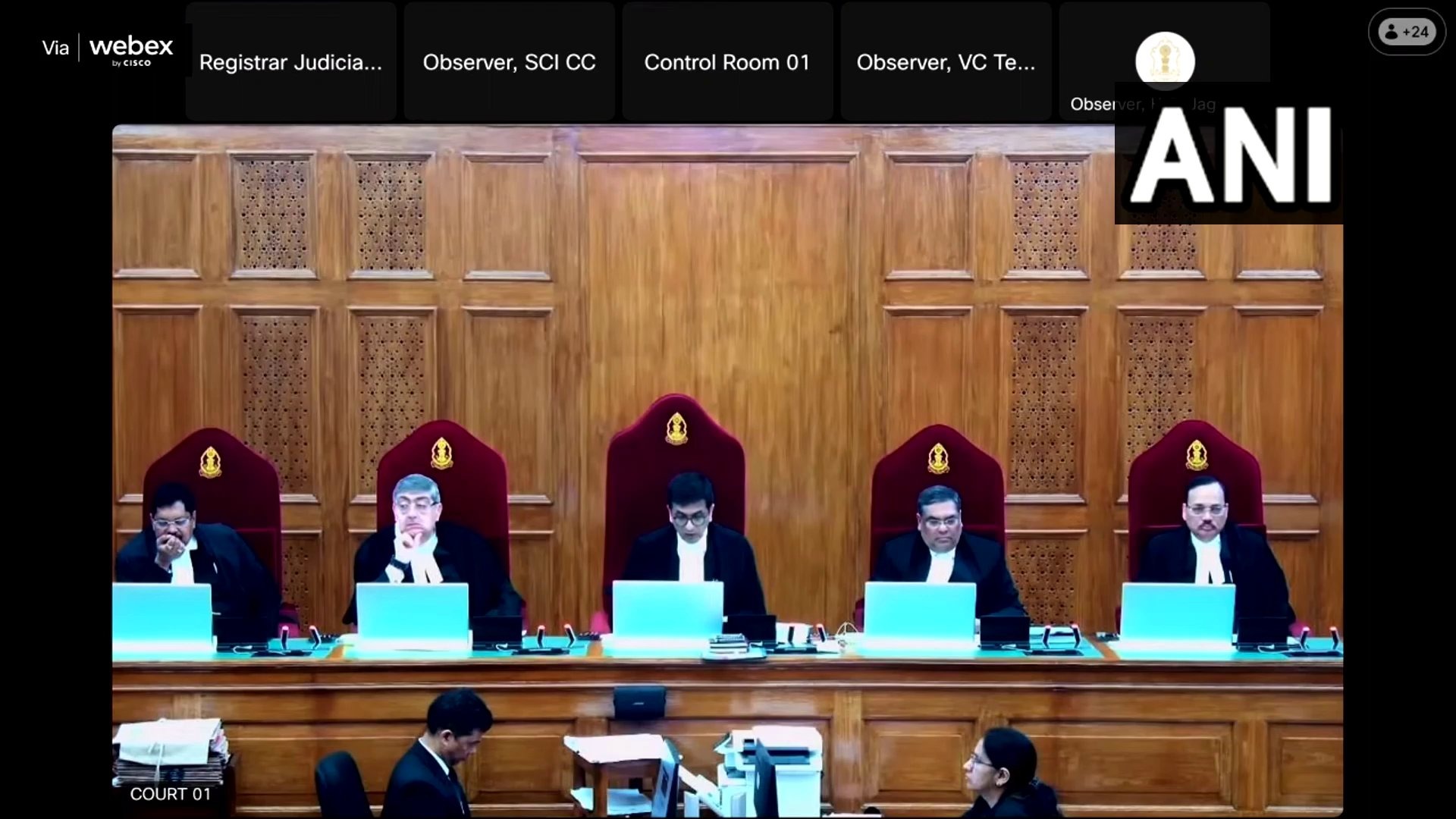
Task: Select the Registrar Judicia... participant tile
Action: coord(290,62)
